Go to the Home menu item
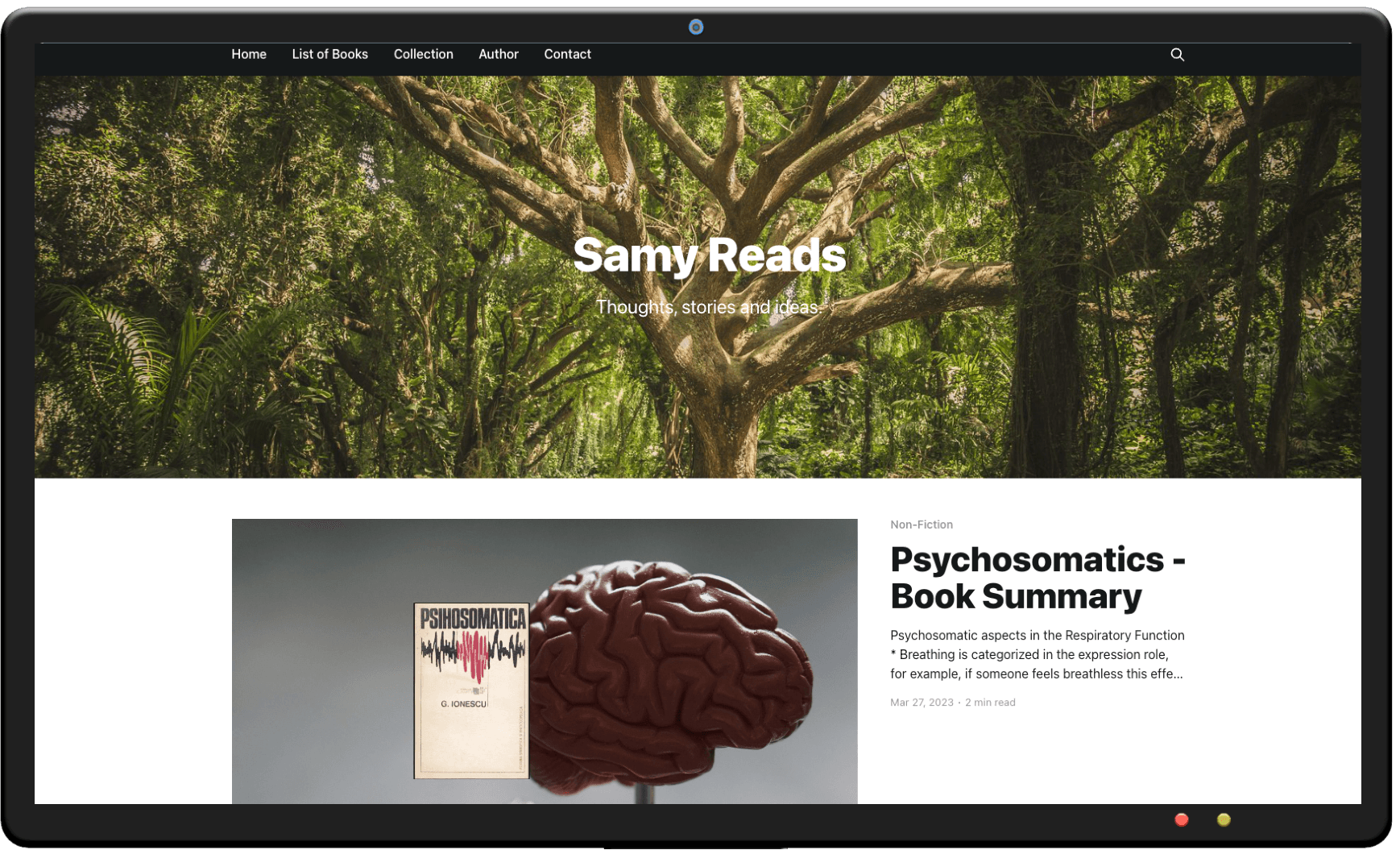This screenshot has width=1400, height=850. point(249,54)
